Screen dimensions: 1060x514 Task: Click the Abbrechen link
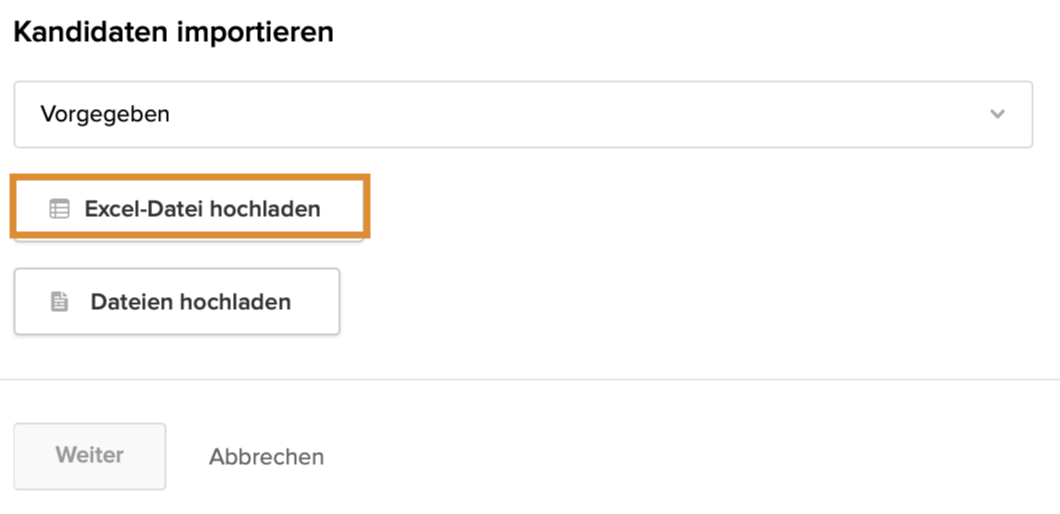click(266, 457)
